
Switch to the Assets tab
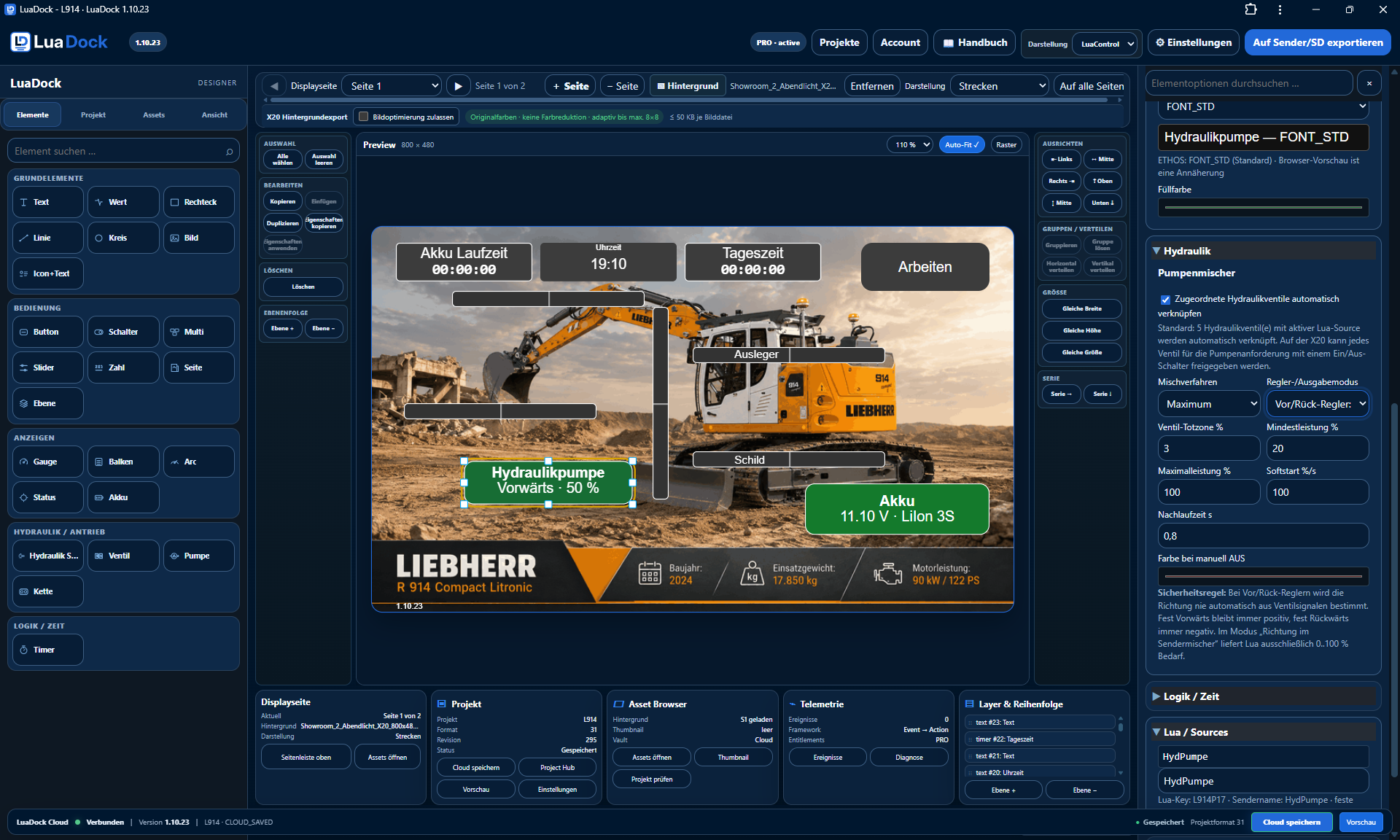coord(154,115)
